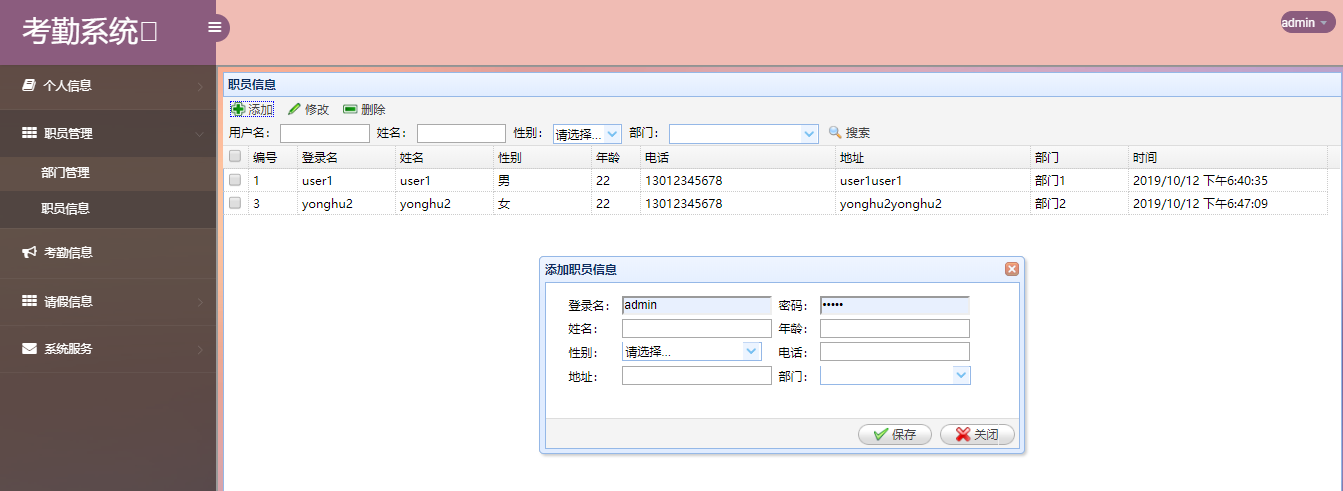Check the row checkbox for yonghu2
The height and width of the screenshot is (491, 1343).
(235, 203)
